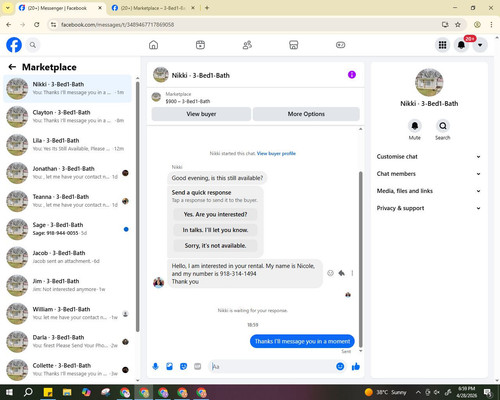Click the Facebook logo
Viewport: 500px width, 400px height.
[14, 45]
